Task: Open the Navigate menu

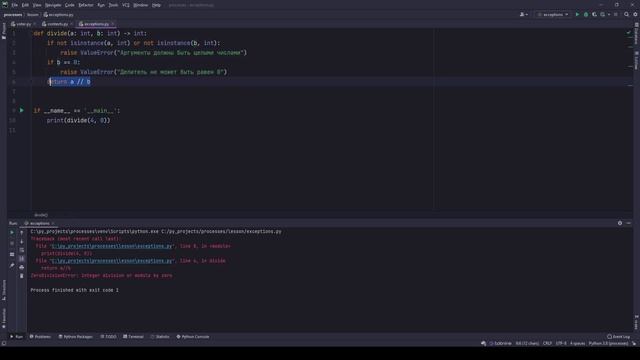Action: pos(53,5)
